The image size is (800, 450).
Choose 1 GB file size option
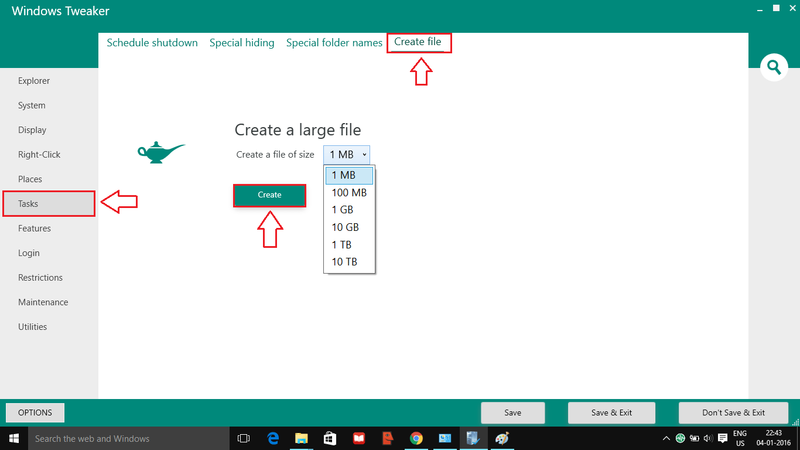click(349, 210)
